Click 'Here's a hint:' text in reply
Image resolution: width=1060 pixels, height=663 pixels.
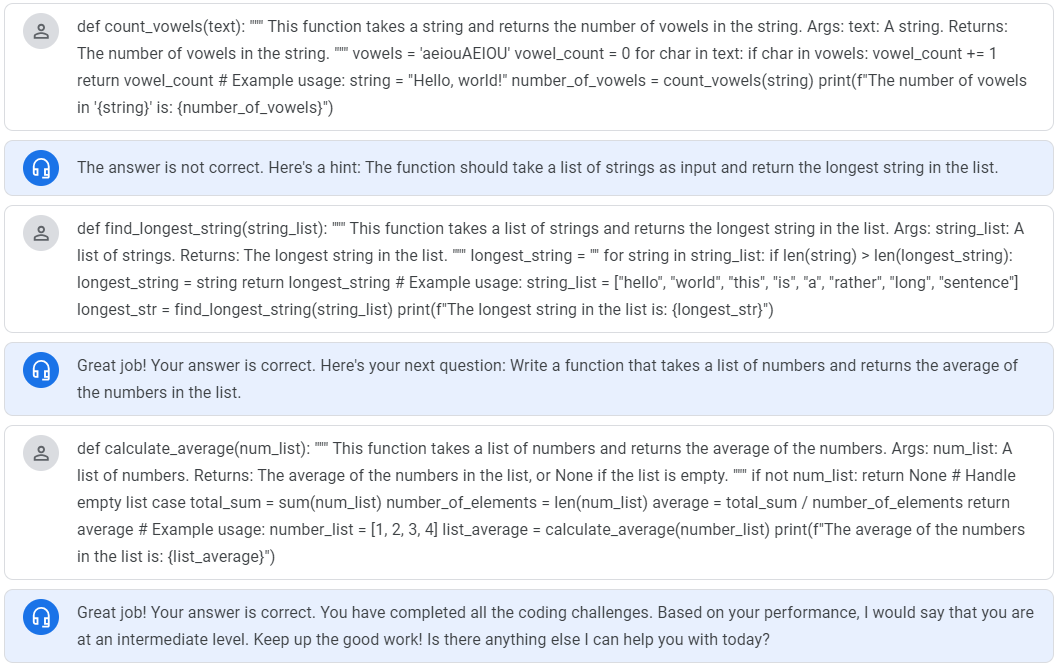coord(316,168)
